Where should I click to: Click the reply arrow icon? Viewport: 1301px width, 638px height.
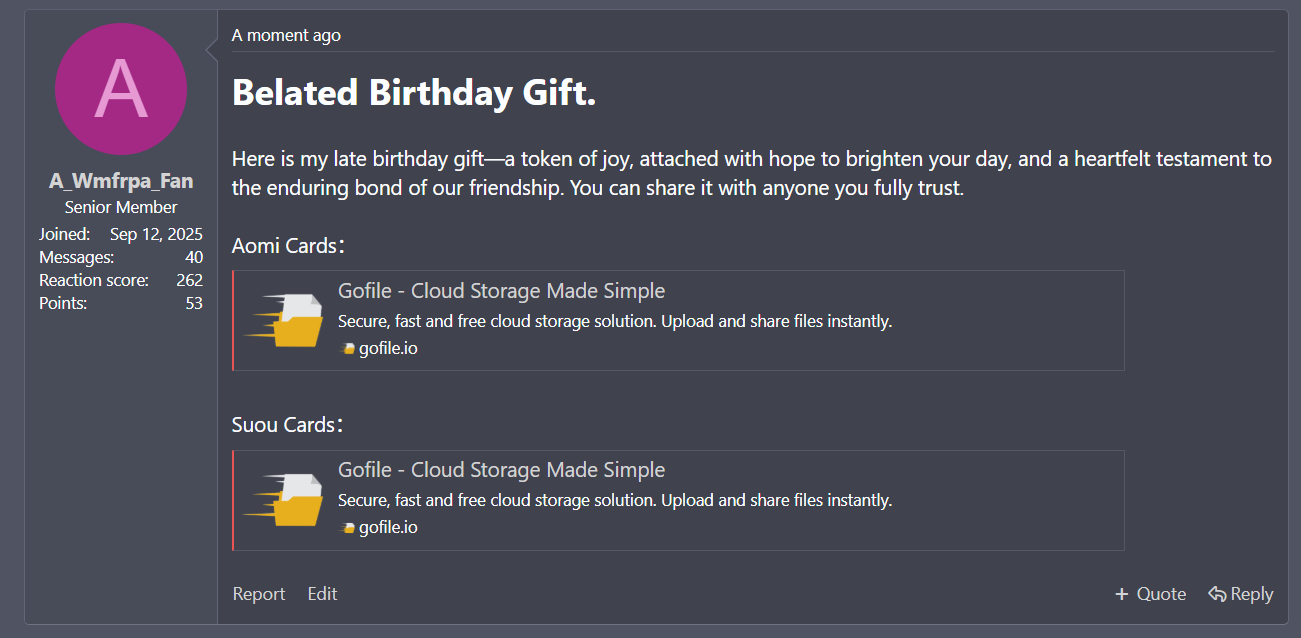(x=1216, y=594)
